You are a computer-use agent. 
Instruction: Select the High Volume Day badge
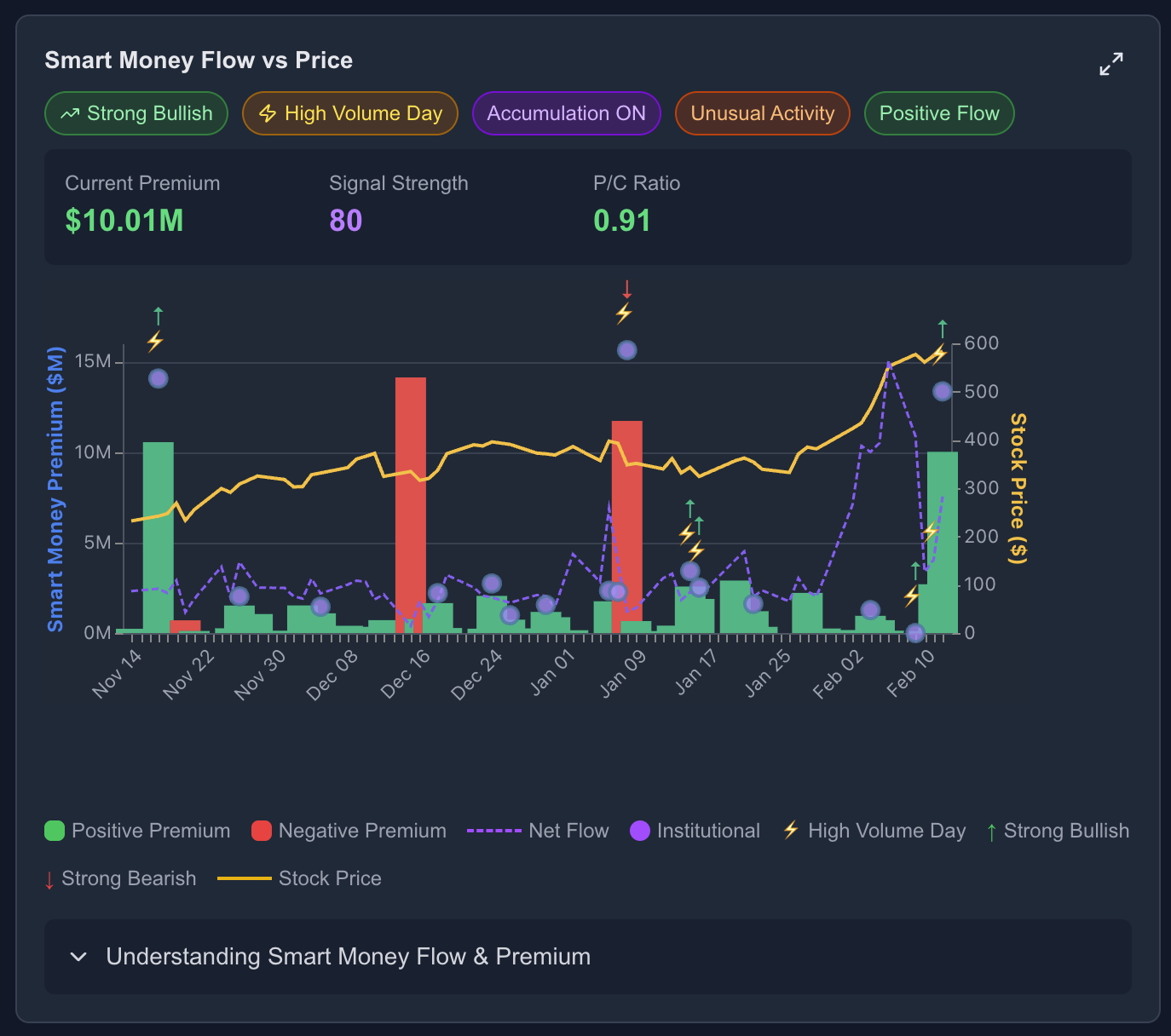[349, 112]
